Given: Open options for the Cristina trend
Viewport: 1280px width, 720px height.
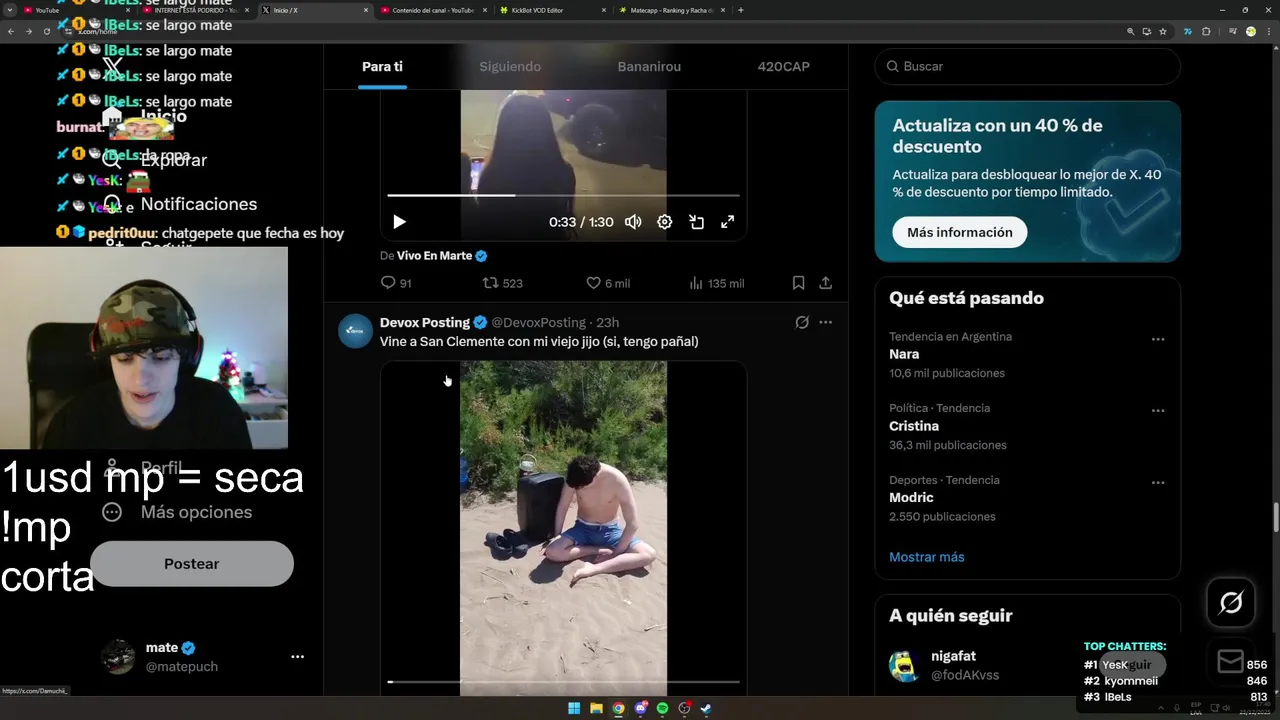Looking at the screenshot, I should pyautogui.click(x=1158, y=411).
